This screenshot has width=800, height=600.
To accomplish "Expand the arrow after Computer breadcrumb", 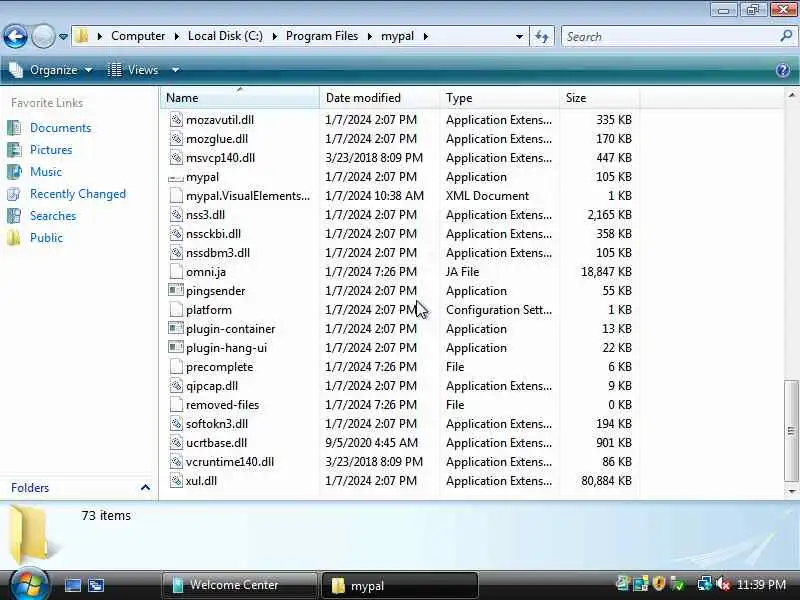I will [177, 36].
